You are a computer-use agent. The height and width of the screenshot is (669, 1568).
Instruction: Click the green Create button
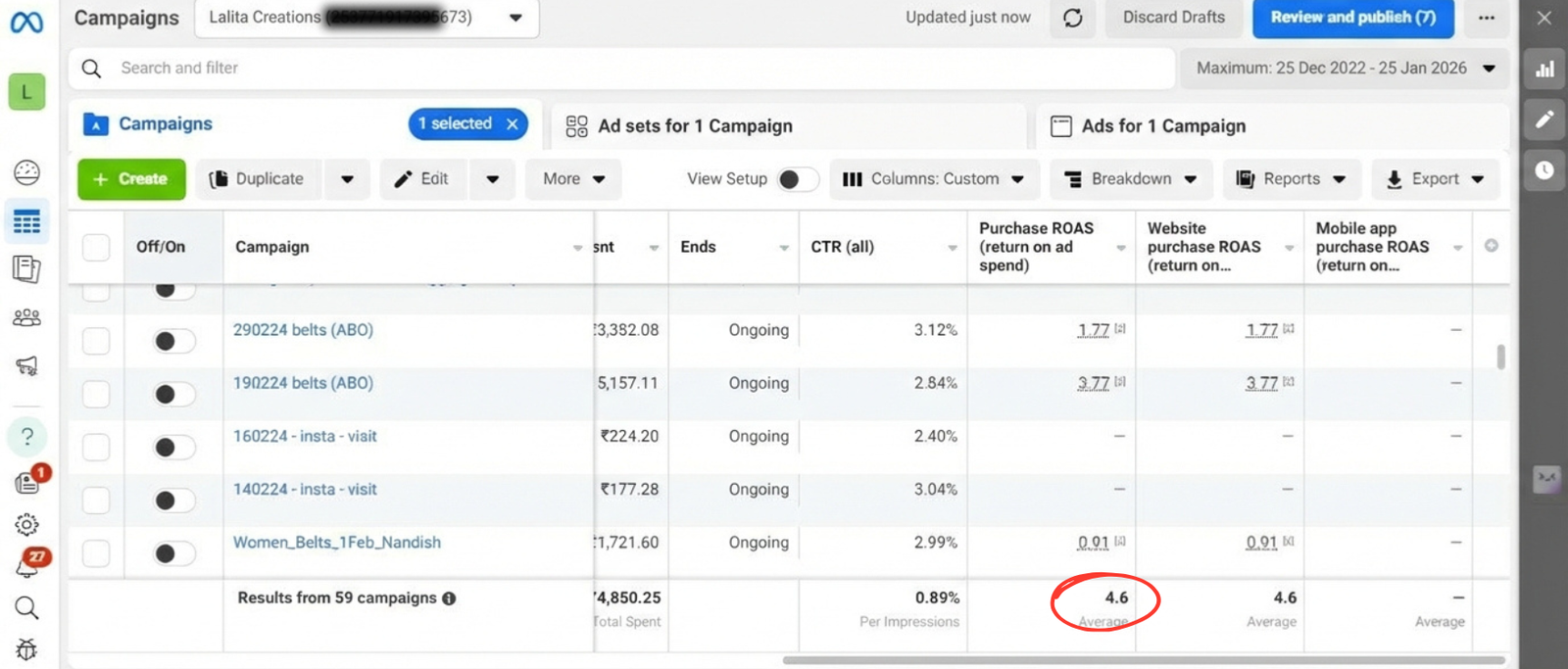[x=131, y=179]
